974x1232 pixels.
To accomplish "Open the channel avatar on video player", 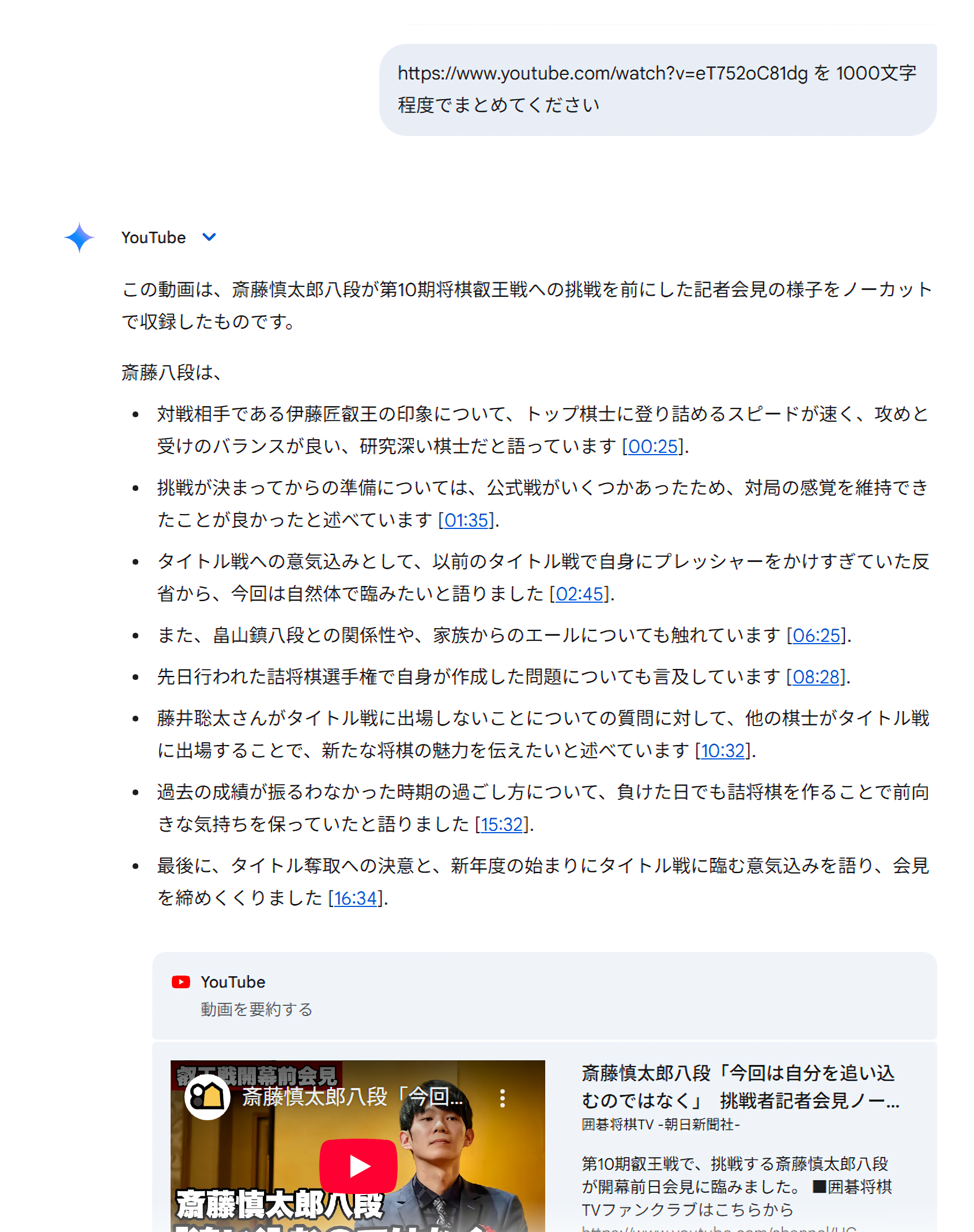I will 207,1097.
